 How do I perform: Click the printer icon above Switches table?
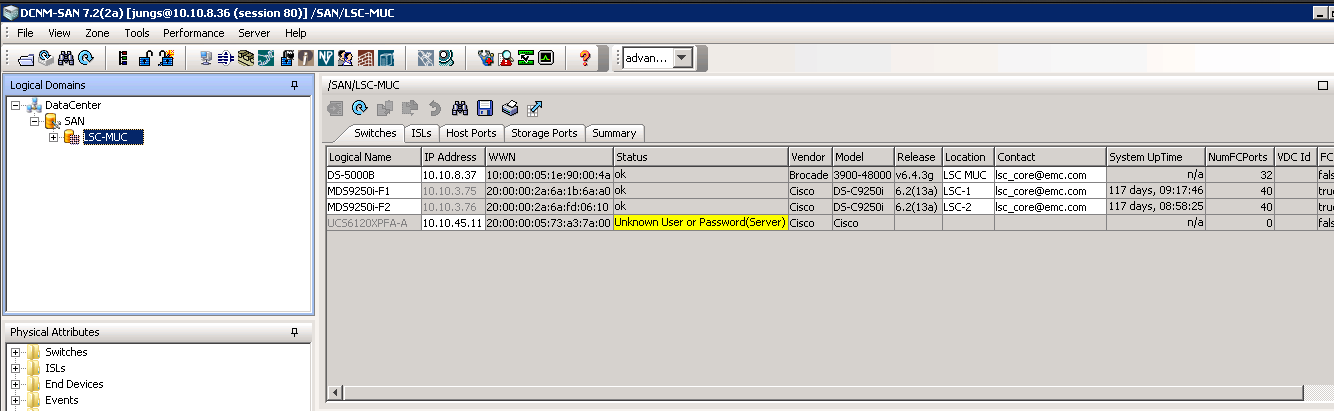(x=510, y=108)
